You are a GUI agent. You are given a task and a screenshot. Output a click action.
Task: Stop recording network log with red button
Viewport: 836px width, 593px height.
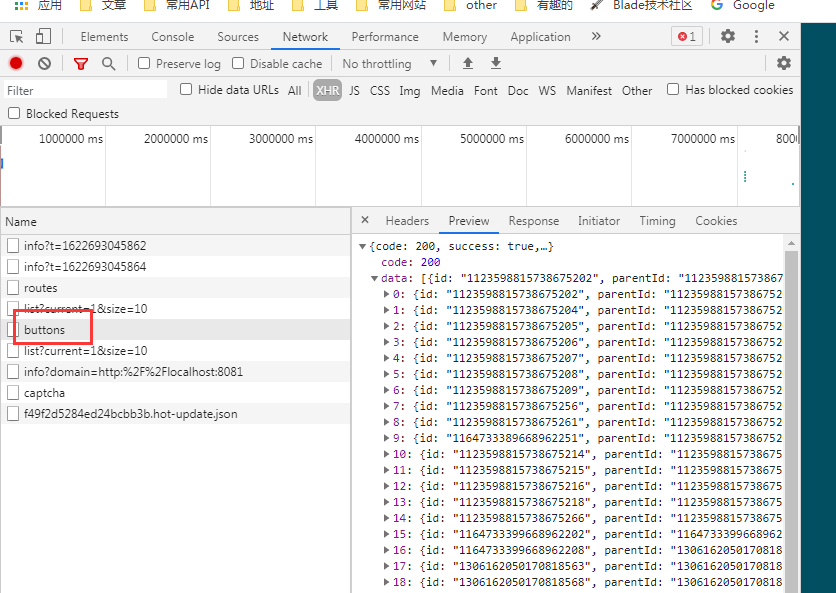pyautogui.click(x=16, y=63)
